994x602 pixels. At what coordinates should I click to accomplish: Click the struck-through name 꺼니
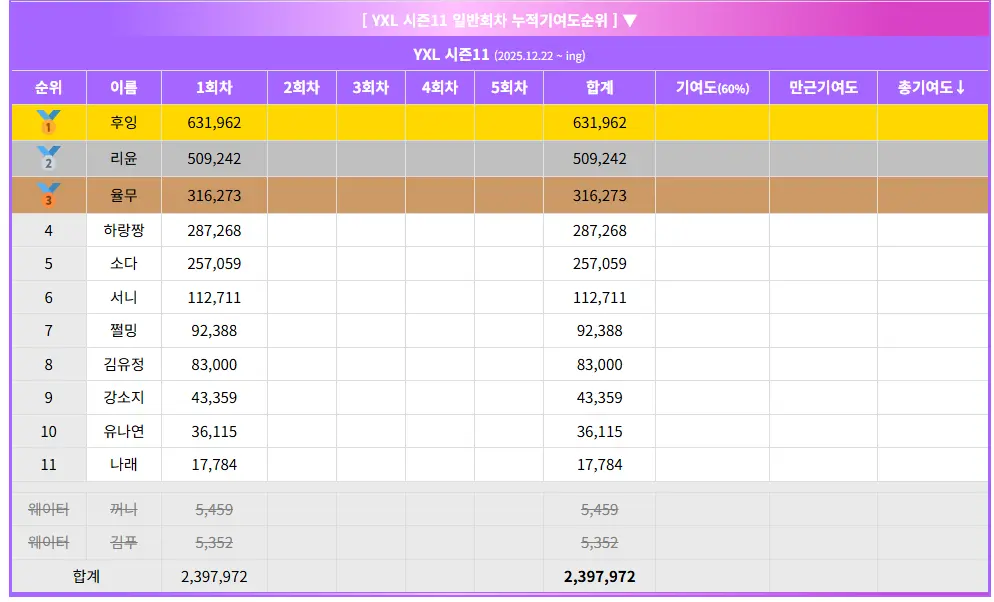[124, 509]
